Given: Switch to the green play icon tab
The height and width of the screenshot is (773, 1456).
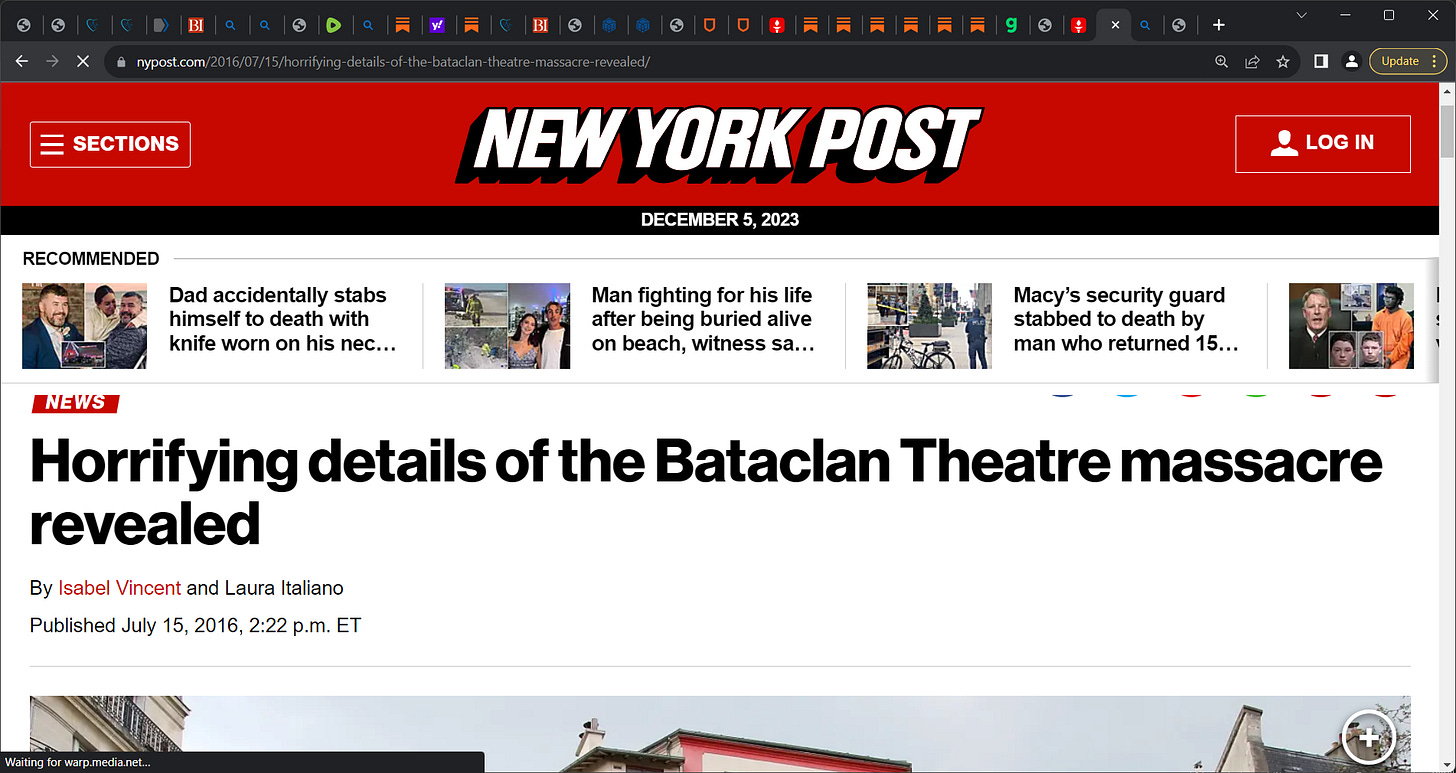Looking at the screenshot, I should (334, 25).
